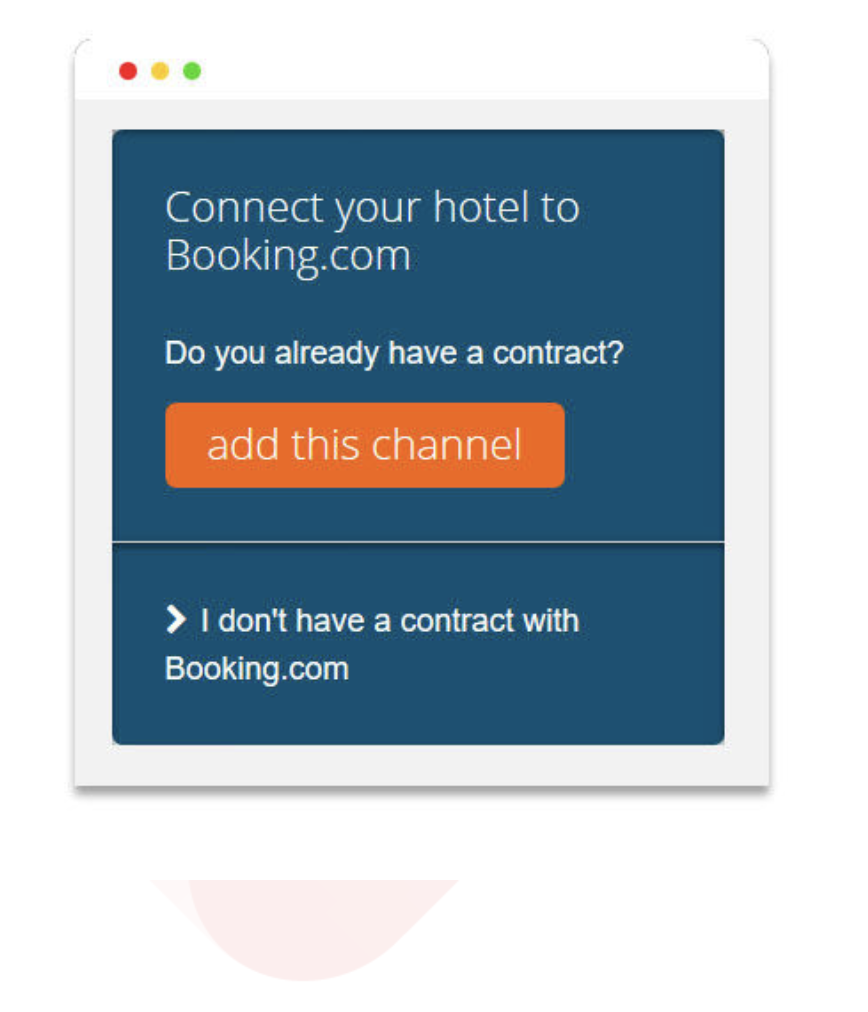
Task: Click the "Do you already have a contract?" question
Action: click(394, 353)
